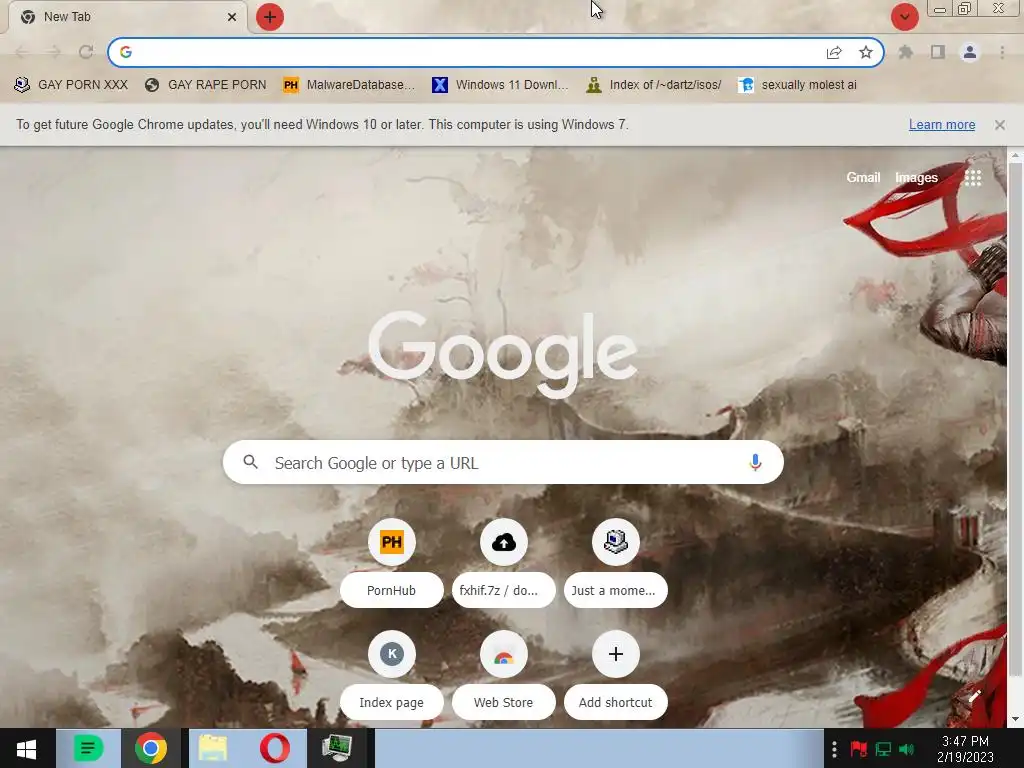
Task: Open the red tab search chevron
Action: coord(904,17)
